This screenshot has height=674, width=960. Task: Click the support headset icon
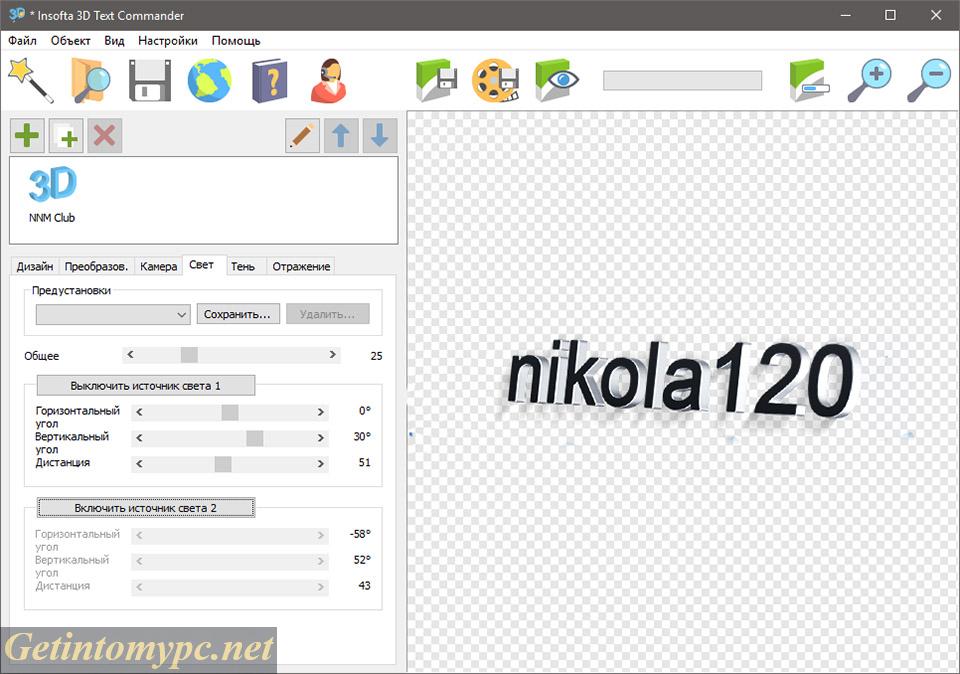328,78
